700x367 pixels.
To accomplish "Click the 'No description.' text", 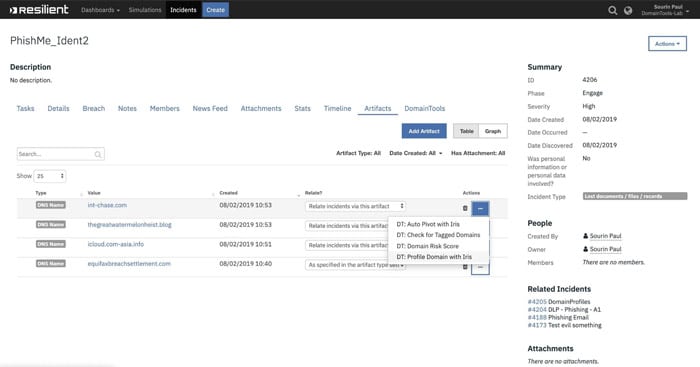I will [x=31, y=80].
